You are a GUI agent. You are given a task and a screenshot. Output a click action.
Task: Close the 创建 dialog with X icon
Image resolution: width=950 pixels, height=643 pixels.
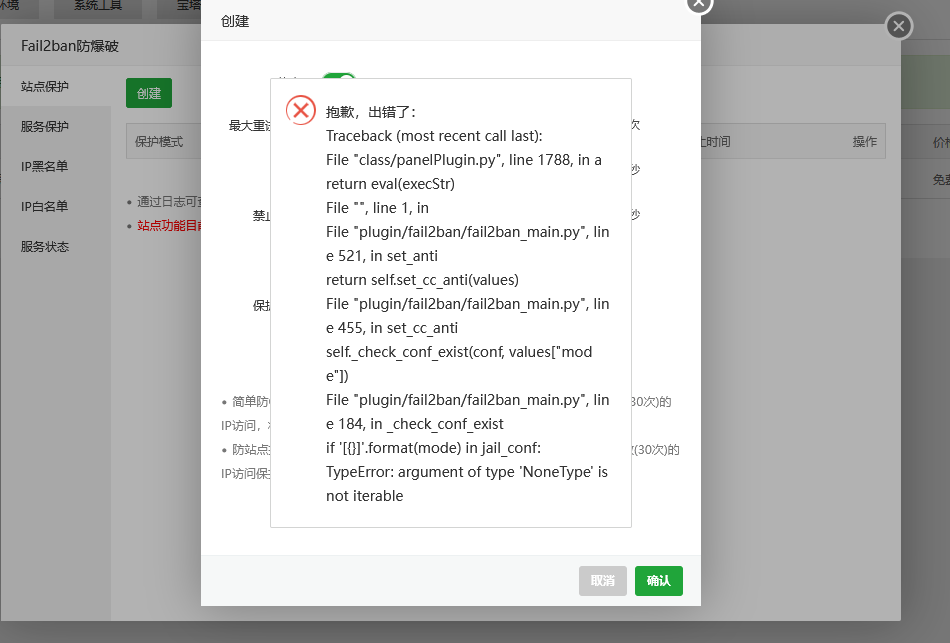click(x=699, y=4)
